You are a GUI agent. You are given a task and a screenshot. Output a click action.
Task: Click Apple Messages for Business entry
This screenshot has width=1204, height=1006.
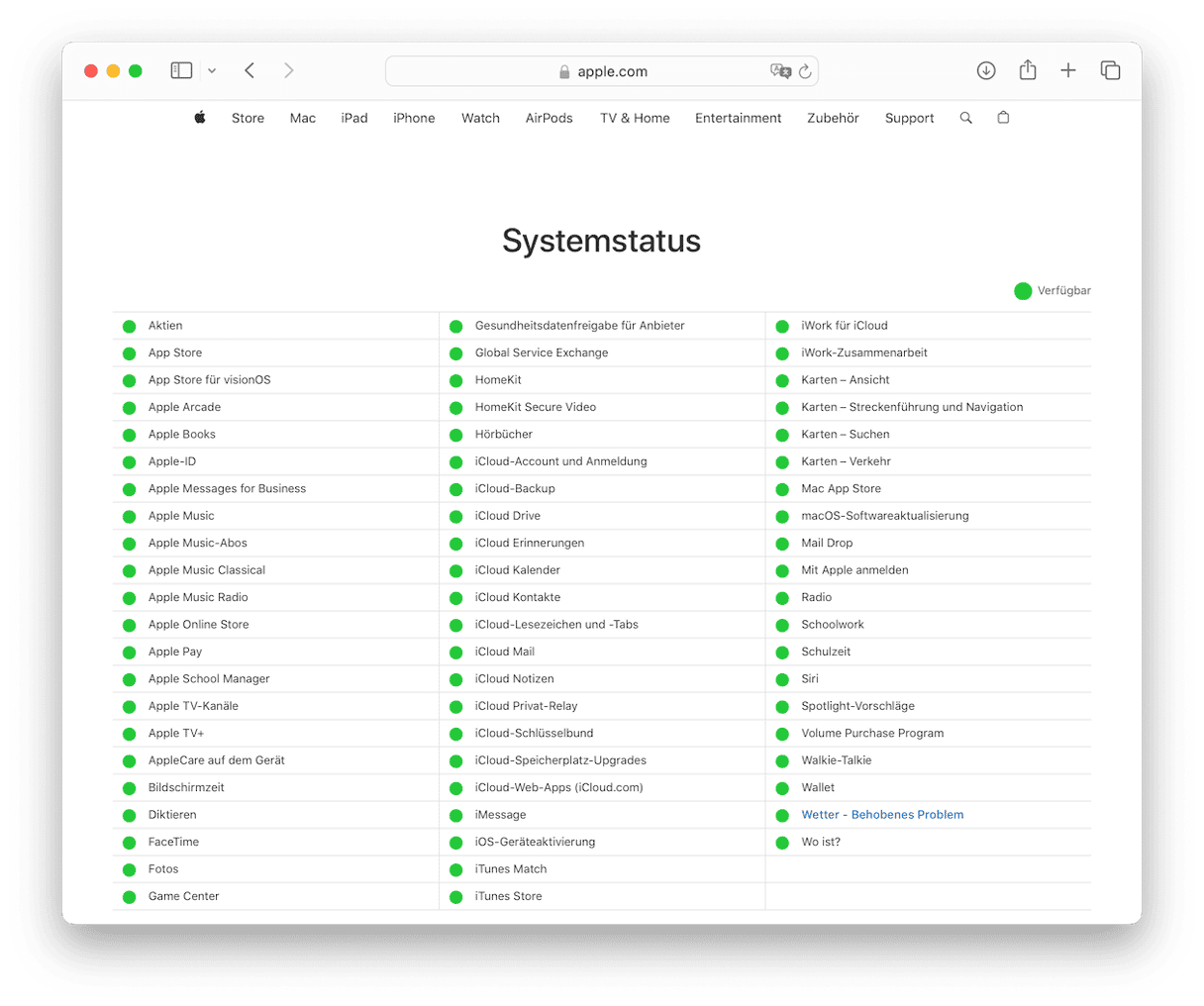pyautogui.click(x=228, y=489)
